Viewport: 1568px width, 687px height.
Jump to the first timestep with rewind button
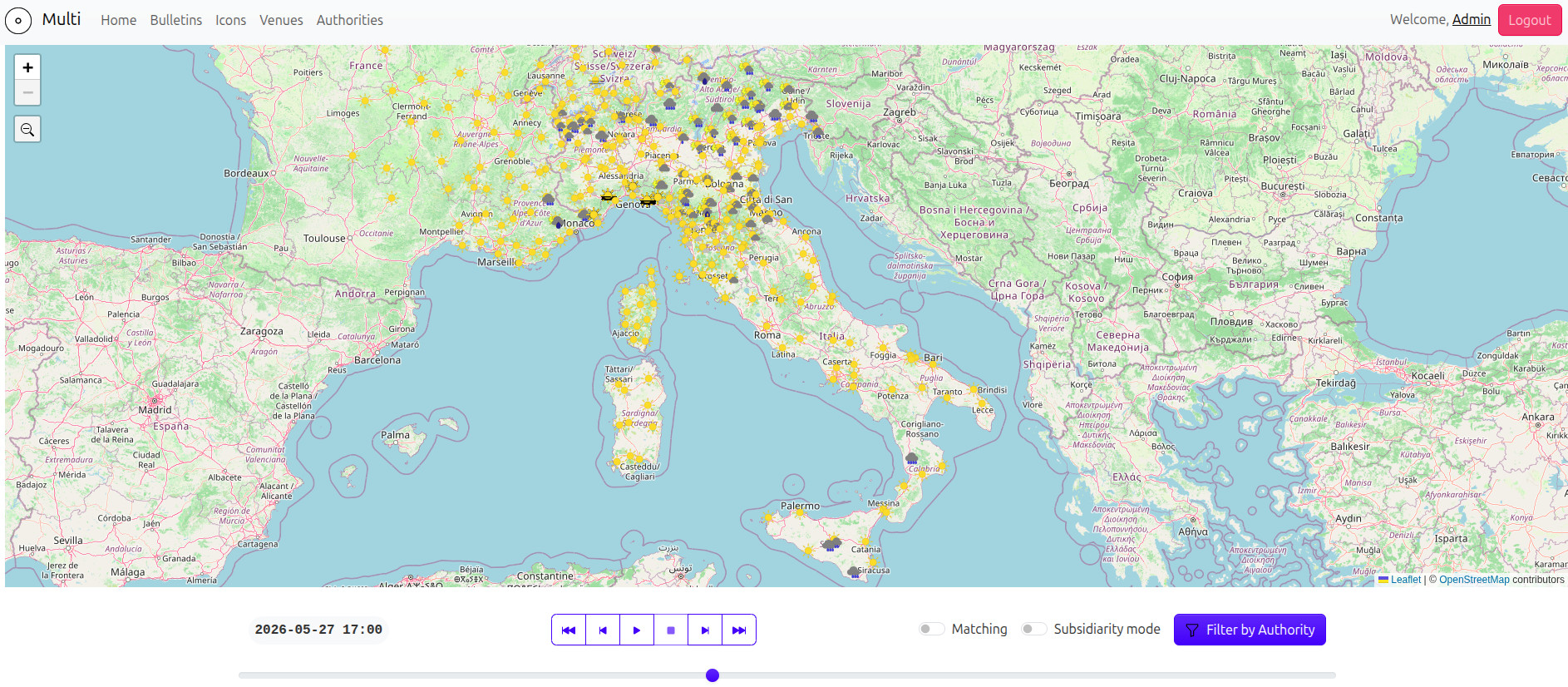(x=569, y=630)
